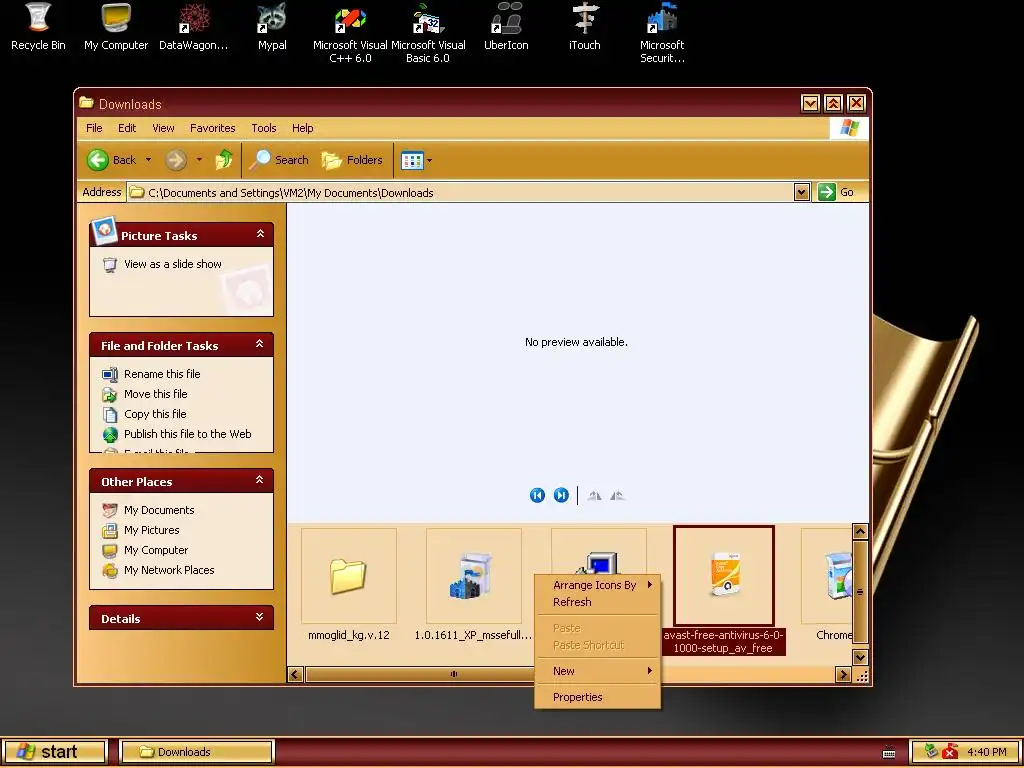The height and width of the screenshot is (768, 1024).
Task: Click vertical scrollbar up arrow
Action: click(860, 531)
